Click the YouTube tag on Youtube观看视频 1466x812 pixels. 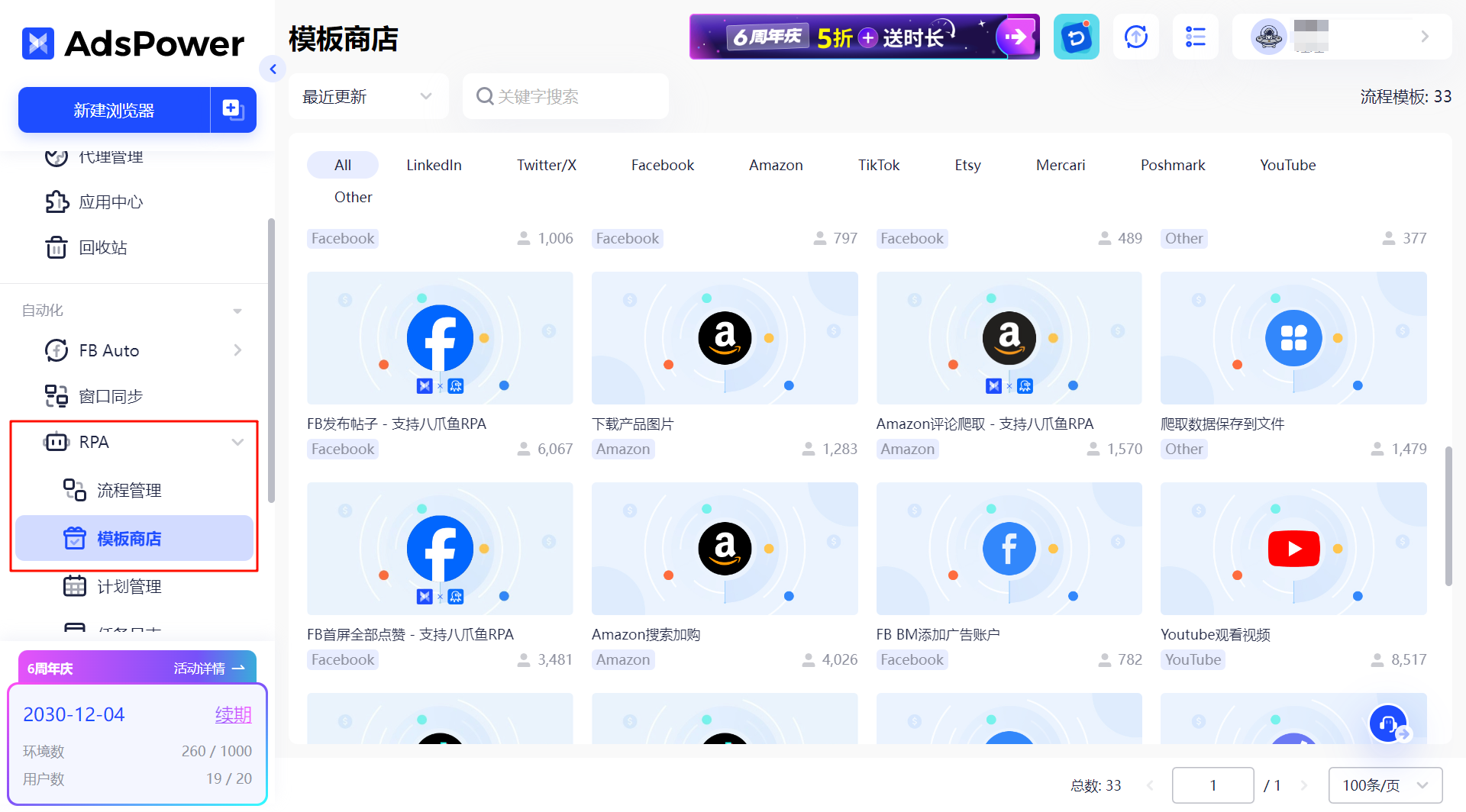pyautogui.click(x=1193, y=659)
